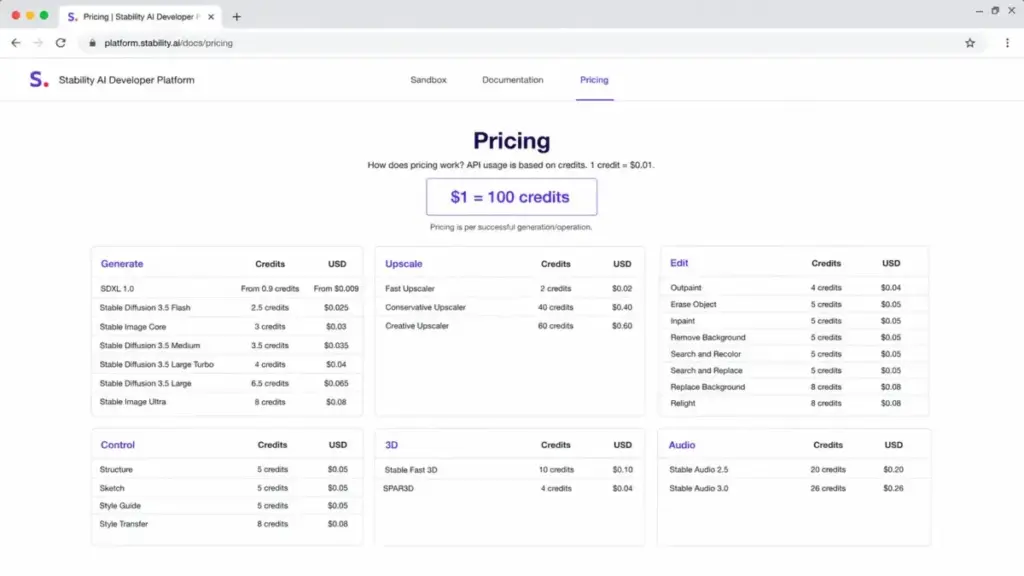
Task: Click Stable Image Core row
Action: coord(227,327)
